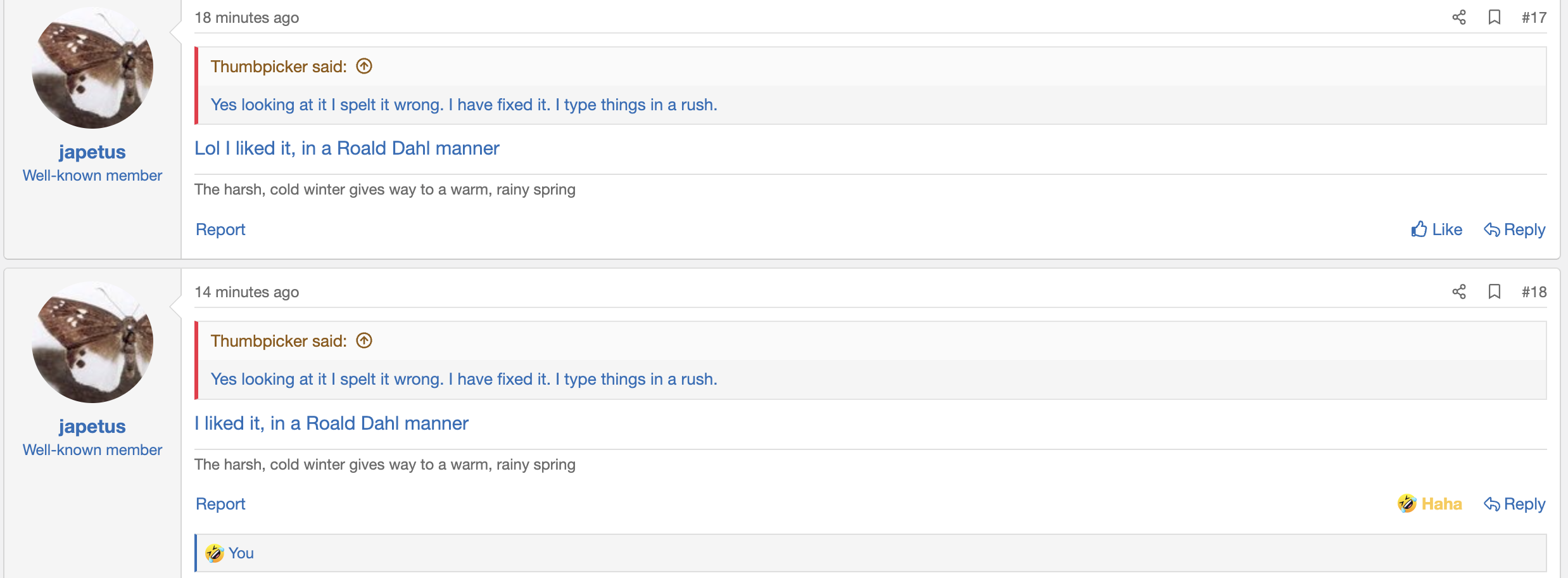Click the Haha laughing emoji reaction icon

click(1407, 503)
